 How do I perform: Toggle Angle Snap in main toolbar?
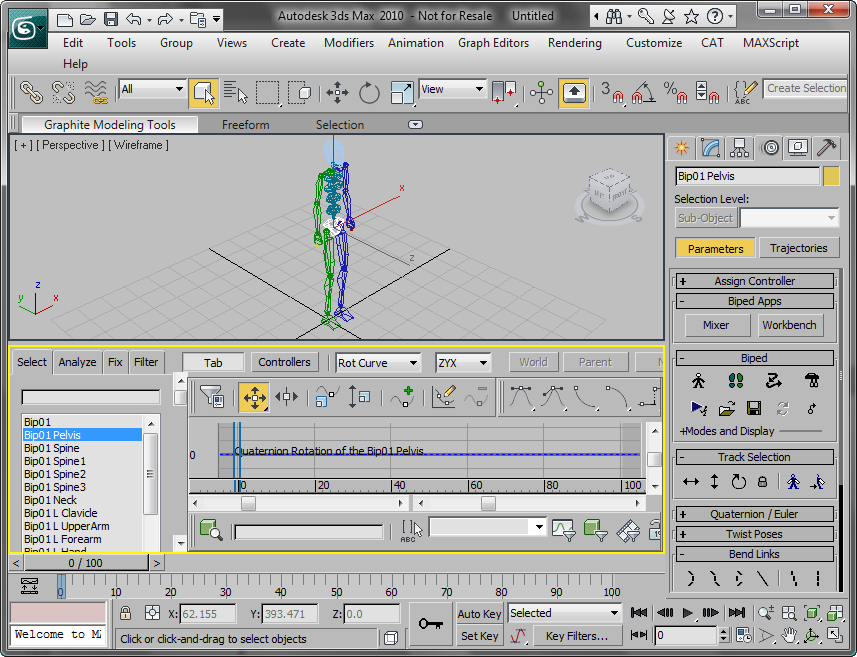pyautogui.click(x=643, y=92)
